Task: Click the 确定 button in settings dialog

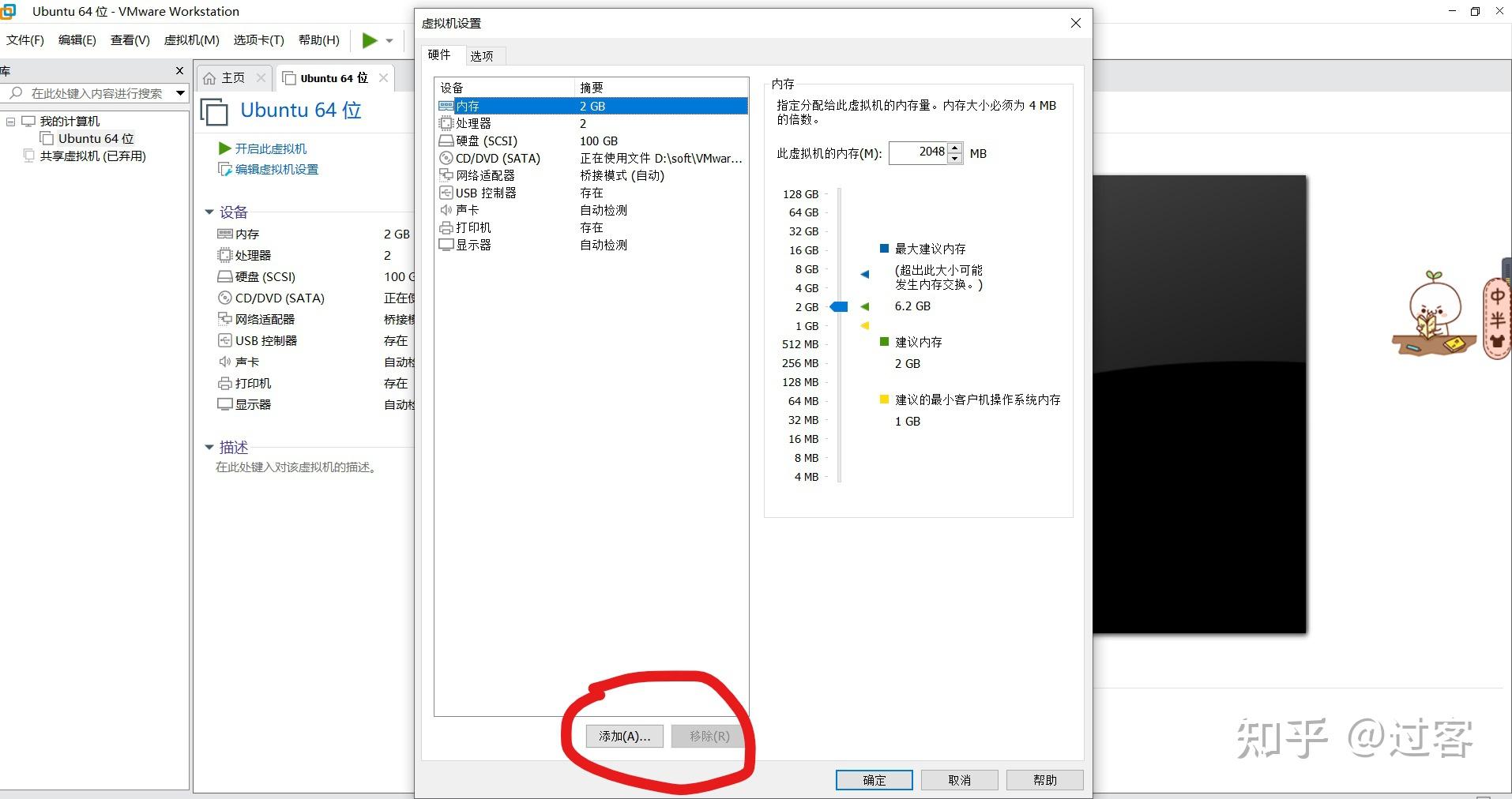Action: pyautogui.click(x=874, y=780)
